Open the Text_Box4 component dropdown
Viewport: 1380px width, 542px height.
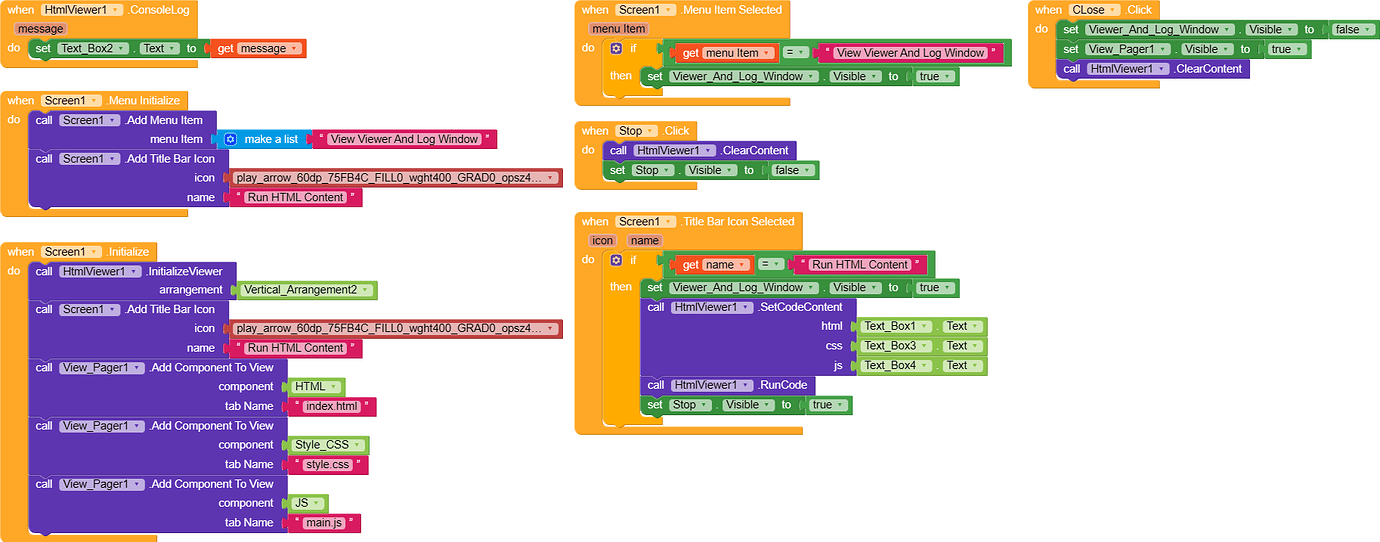897,365
